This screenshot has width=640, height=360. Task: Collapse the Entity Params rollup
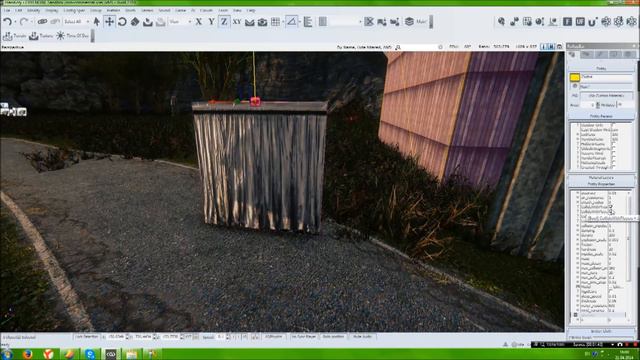tap(601, 116)
